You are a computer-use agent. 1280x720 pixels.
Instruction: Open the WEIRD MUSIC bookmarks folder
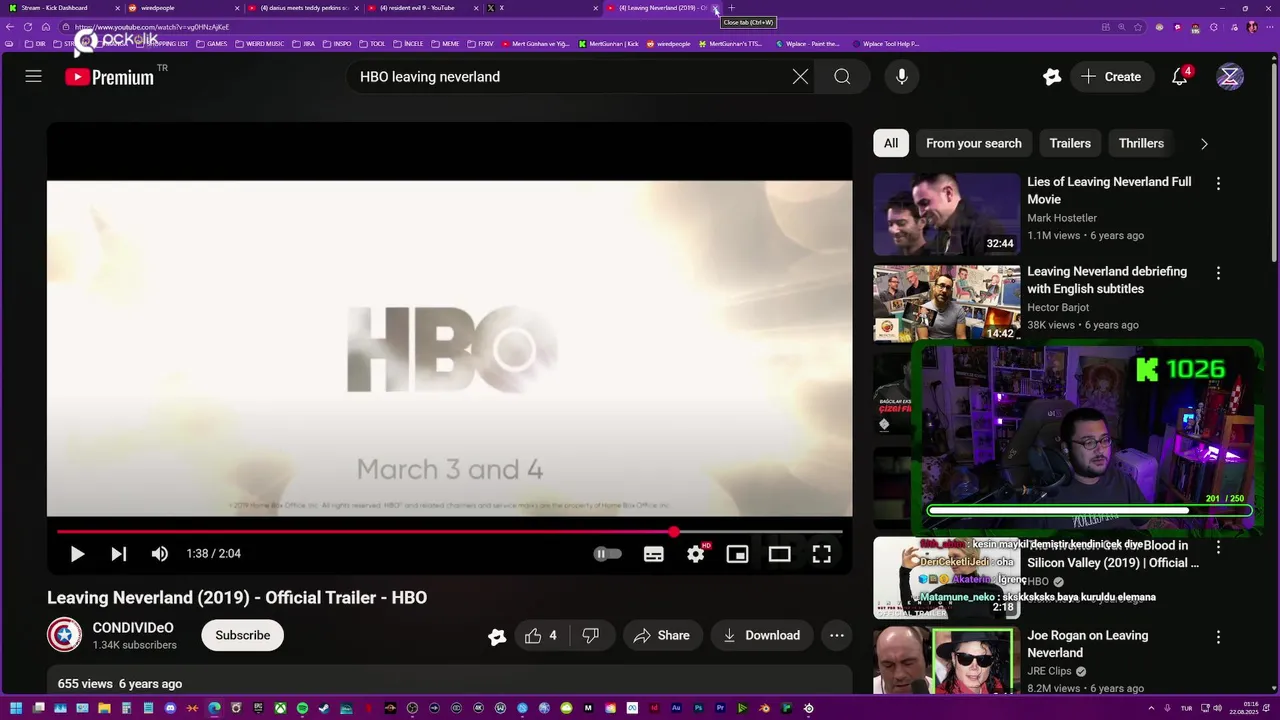click(260, 44)
